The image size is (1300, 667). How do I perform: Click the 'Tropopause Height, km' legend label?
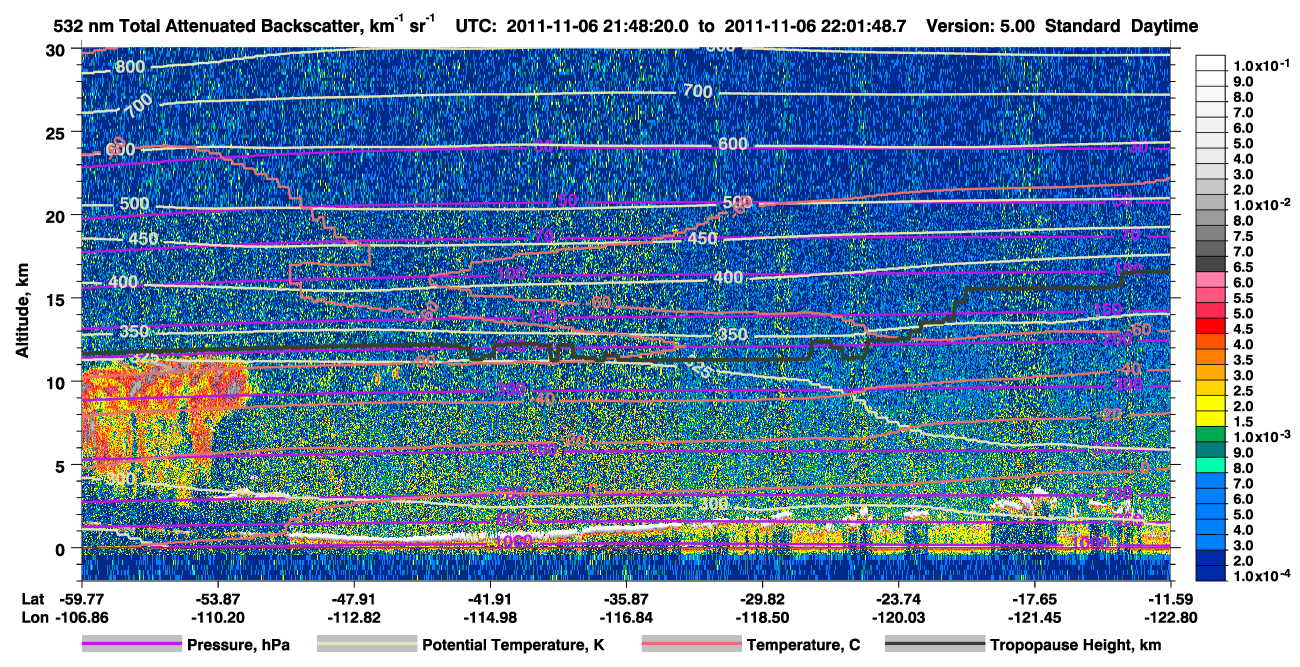(1076, 645)
